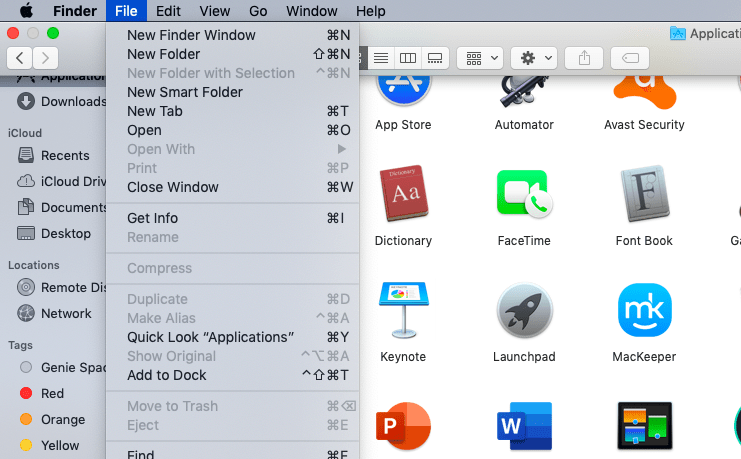Click the Documents sidebar icon
The width and height of the screenshot is (741, 459).
[x=26, y=207]
